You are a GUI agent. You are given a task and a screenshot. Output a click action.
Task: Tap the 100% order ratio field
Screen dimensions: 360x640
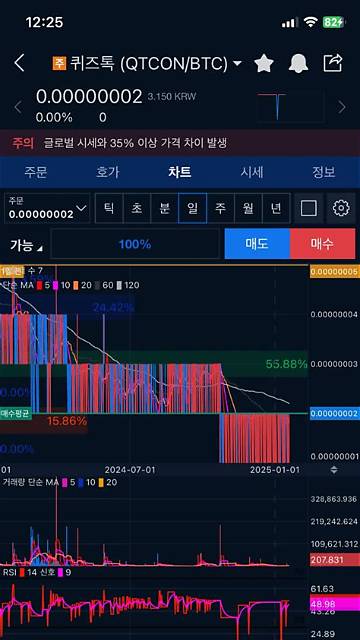point(135,244)
